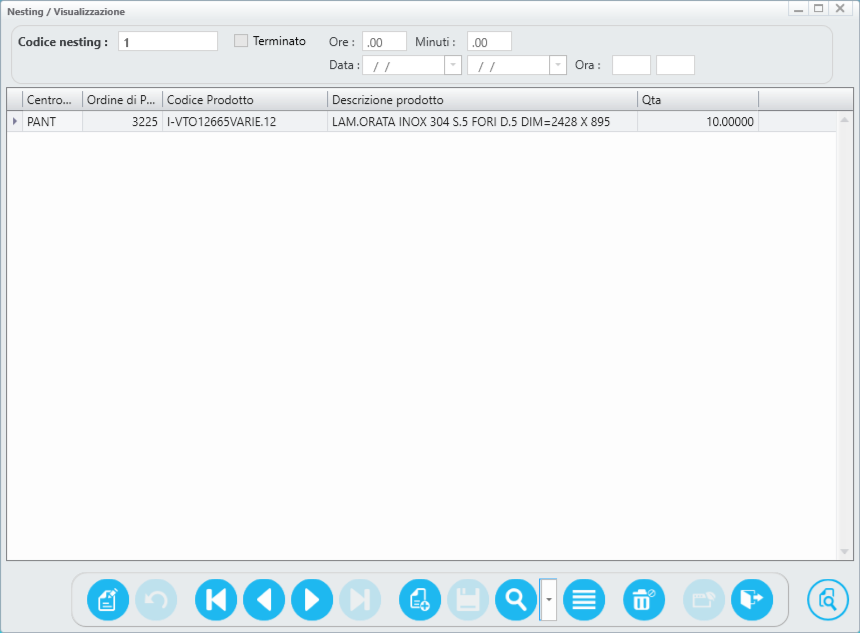This screenshot has width=860, height=633.
Task: Click the second date field
Action: pyautogui.click(x=509, y=65)
